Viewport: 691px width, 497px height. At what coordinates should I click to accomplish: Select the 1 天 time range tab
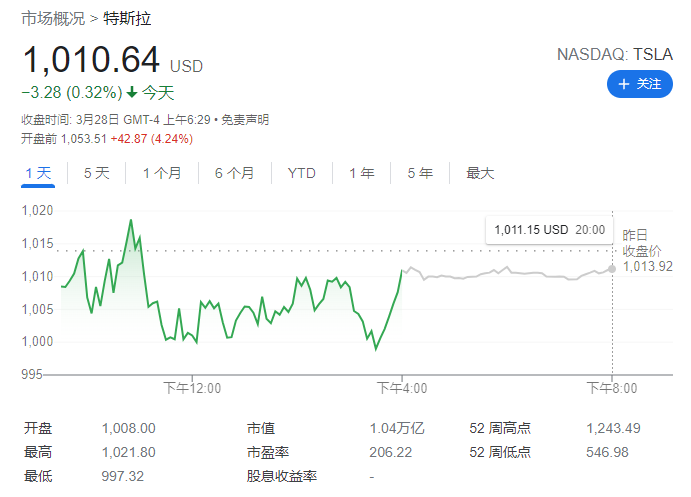38,173
